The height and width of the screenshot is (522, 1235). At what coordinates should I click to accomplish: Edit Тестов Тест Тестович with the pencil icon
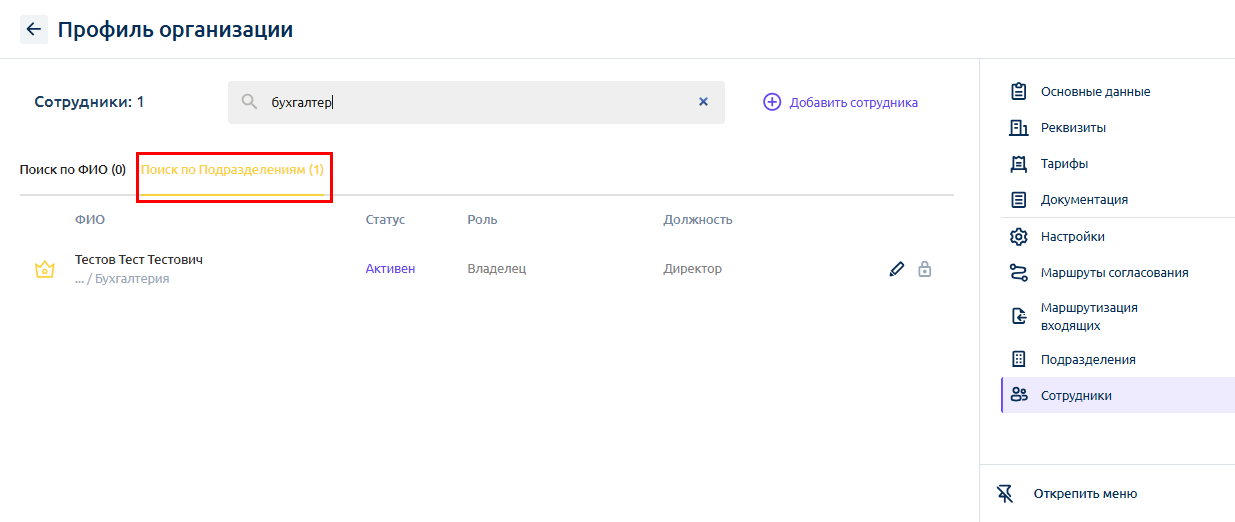tap(897, 269)
